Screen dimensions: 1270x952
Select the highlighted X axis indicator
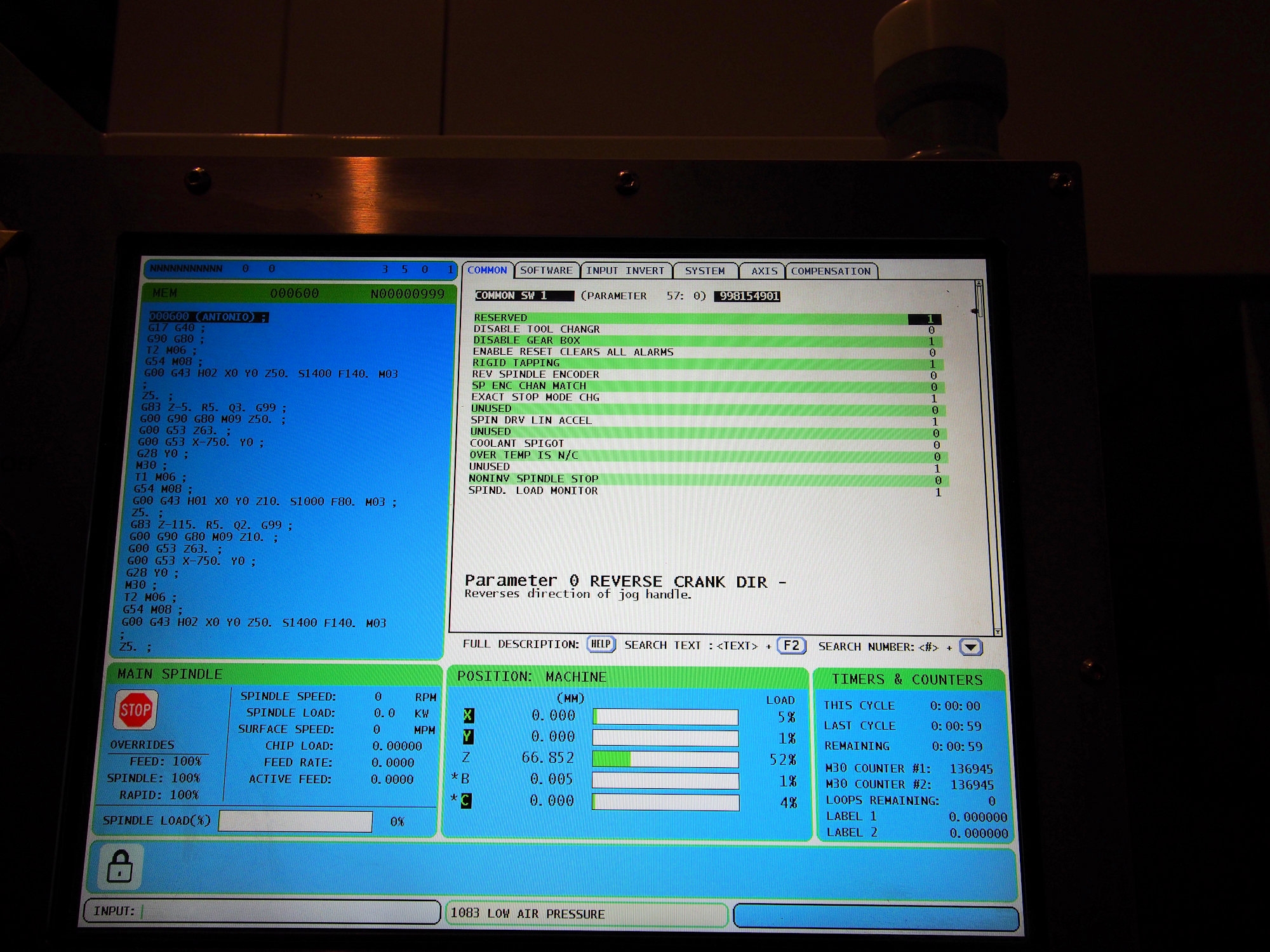click(x=468, y=715)
